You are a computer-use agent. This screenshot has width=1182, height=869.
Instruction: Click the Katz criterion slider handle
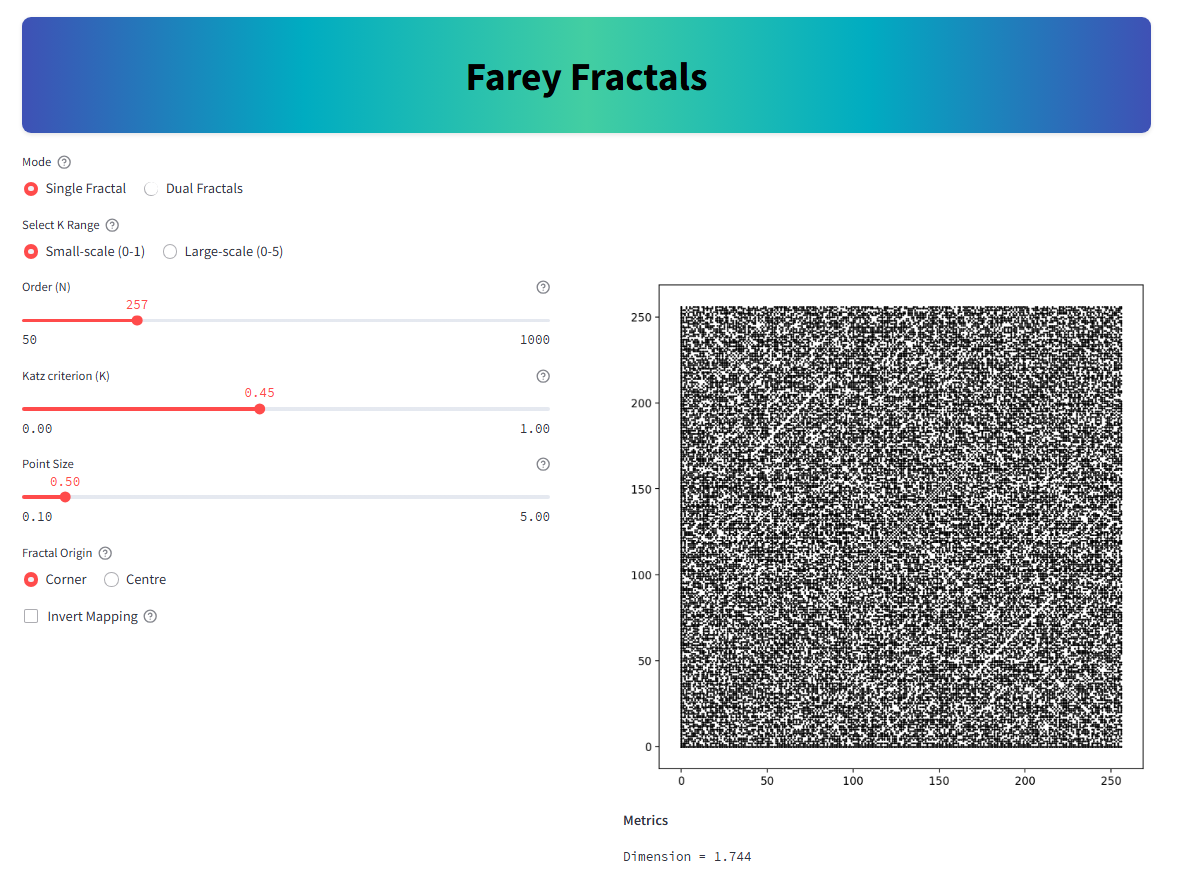(260, 409)
